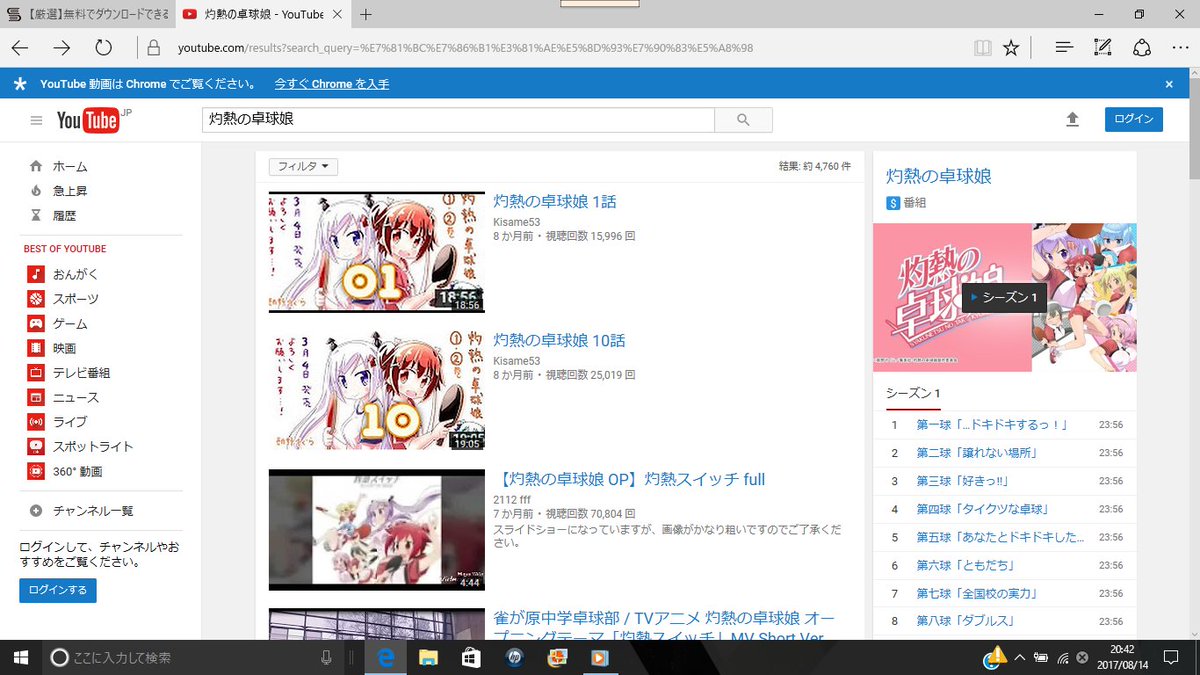Open video 灼熱の卓球娘 1話
Screen dimensions: 1200x675
pos(555,201)
